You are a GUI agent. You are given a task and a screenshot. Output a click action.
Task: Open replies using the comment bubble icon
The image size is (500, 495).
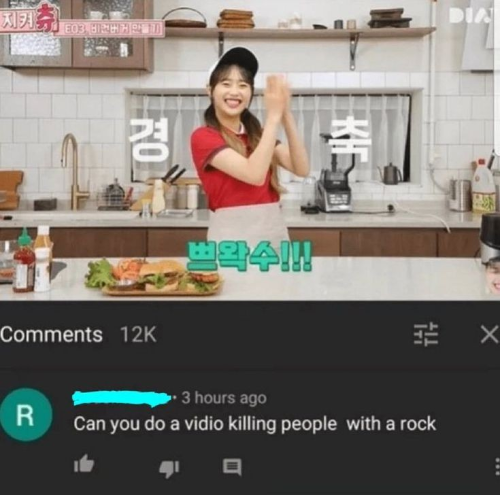coord(232,467)
